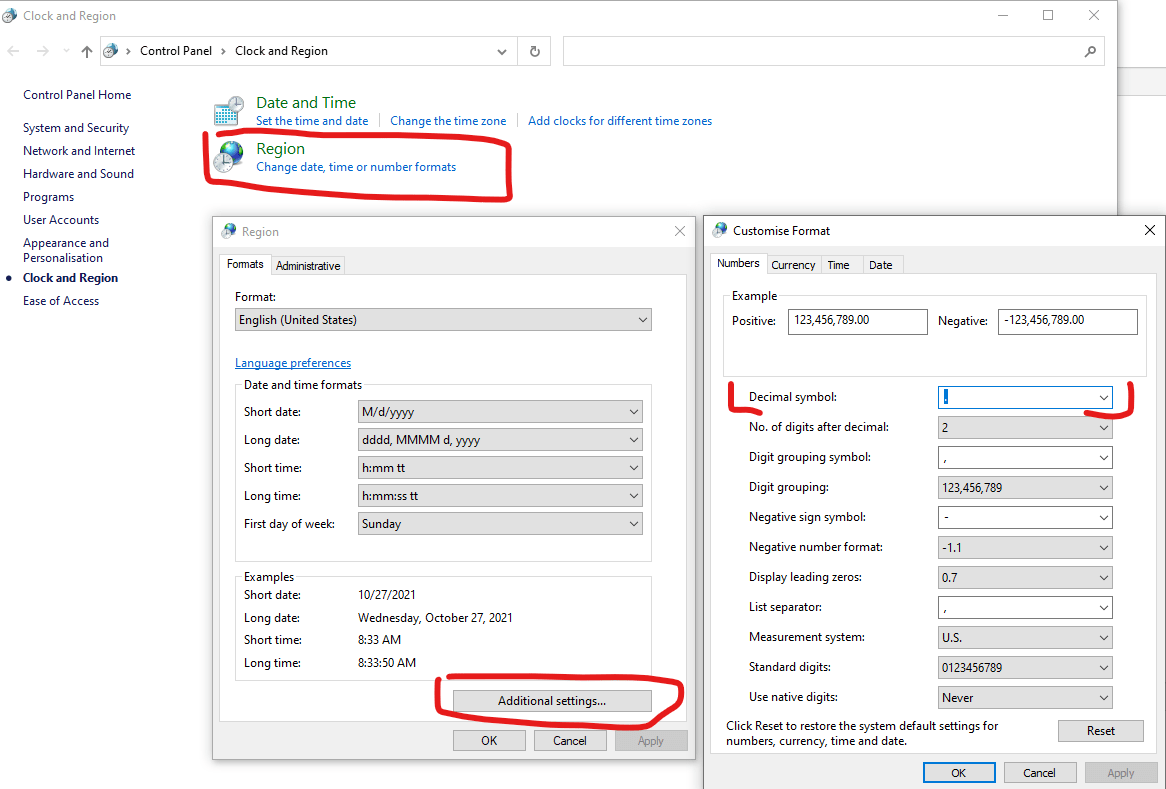Click the refresh icon beside the address bar
The image size is (1166, 789).
[534, 50]
